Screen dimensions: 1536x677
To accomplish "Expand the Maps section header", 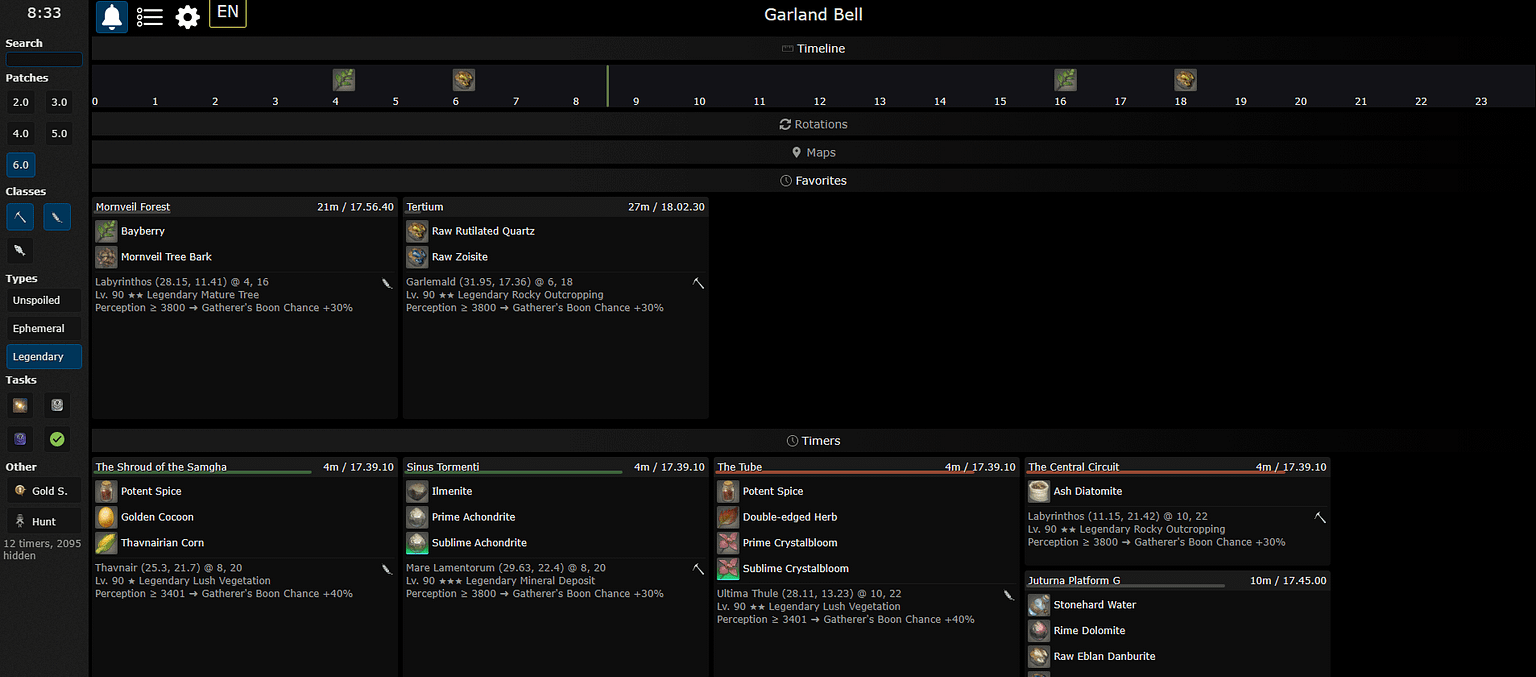I will click(x=813, y=152).
